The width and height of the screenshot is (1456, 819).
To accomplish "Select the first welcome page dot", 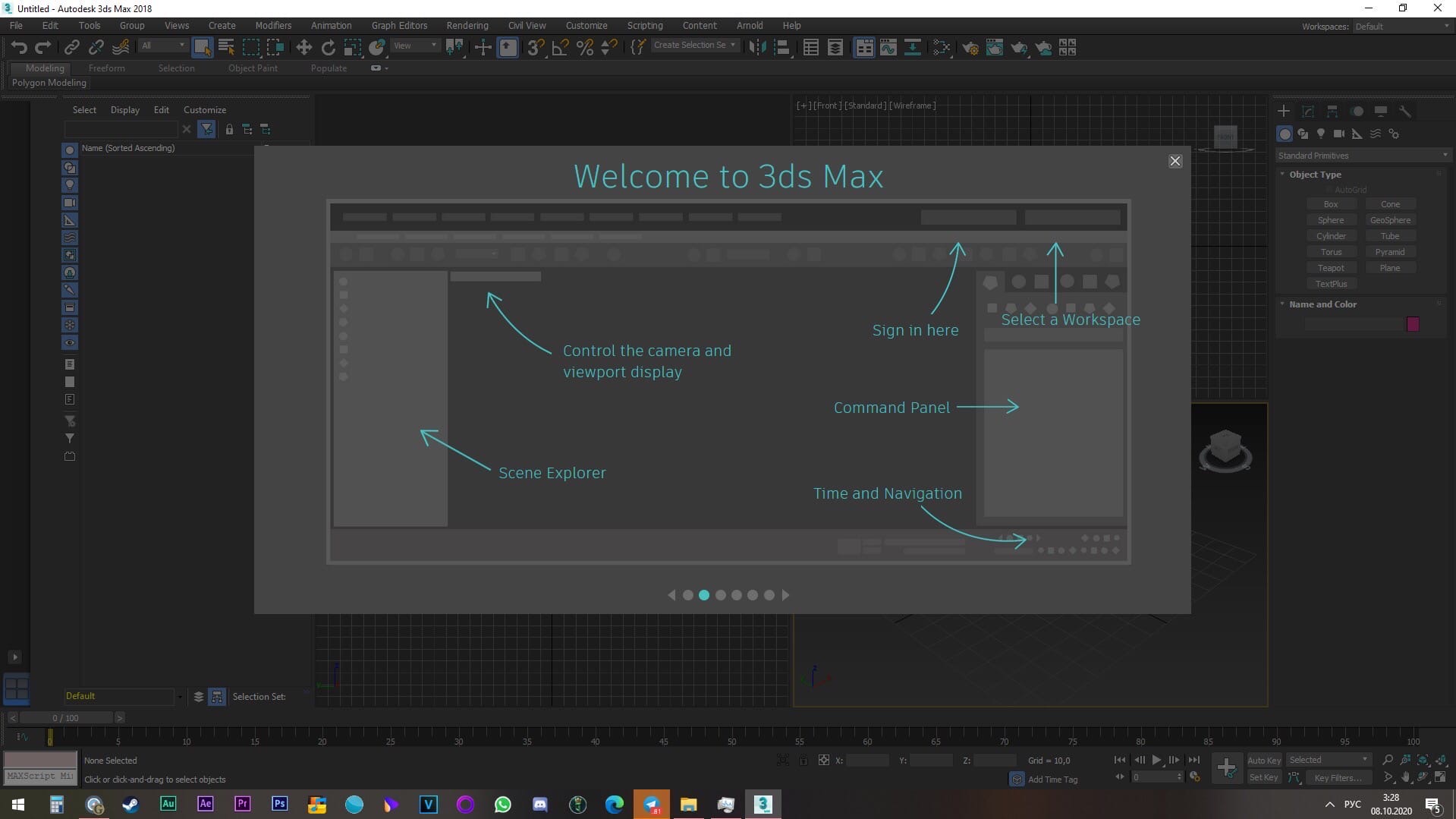I will pos(687,595).
